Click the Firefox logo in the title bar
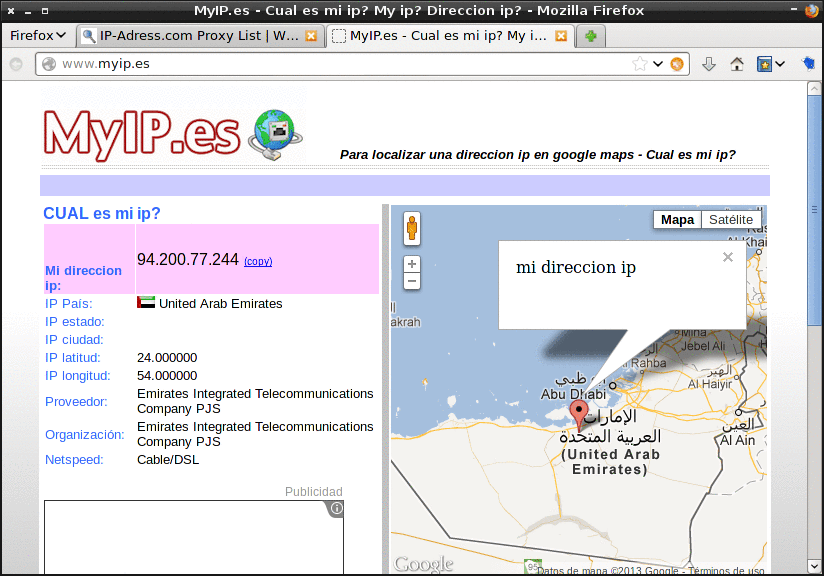This screenshot has width=824, height=576. 812,10
